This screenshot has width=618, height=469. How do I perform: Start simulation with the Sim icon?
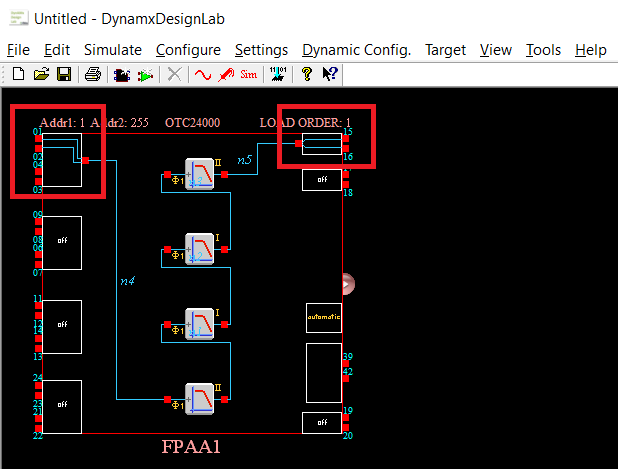point(249,74)
